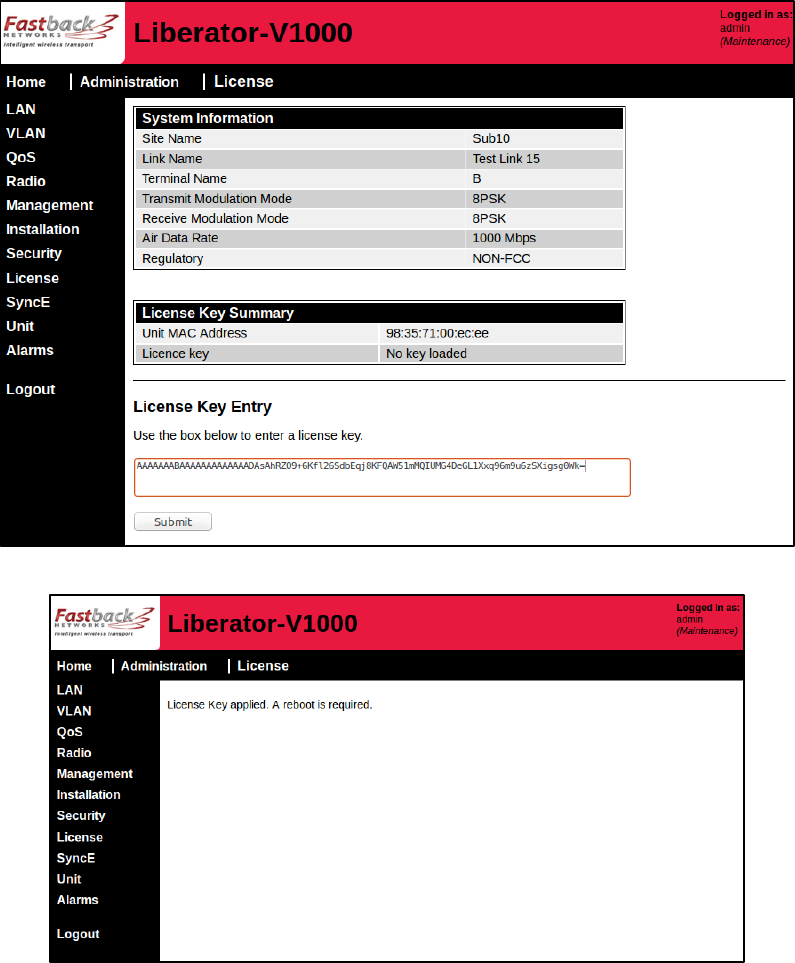Open Security in upper window sidebar

(34, 254)
